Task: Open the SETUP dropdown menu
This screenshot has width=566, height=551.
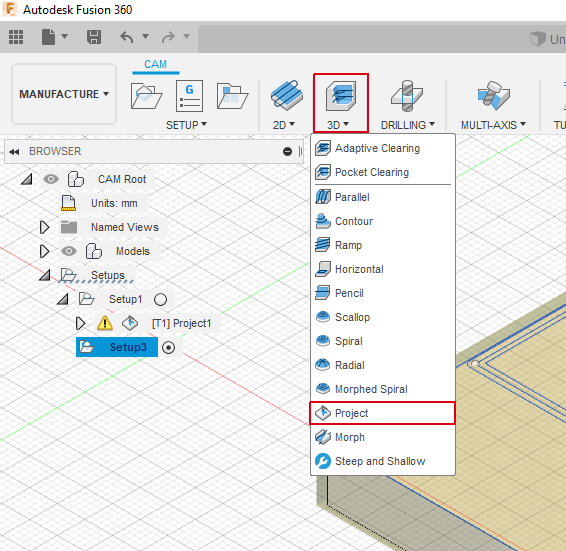Action: [186, 125]
